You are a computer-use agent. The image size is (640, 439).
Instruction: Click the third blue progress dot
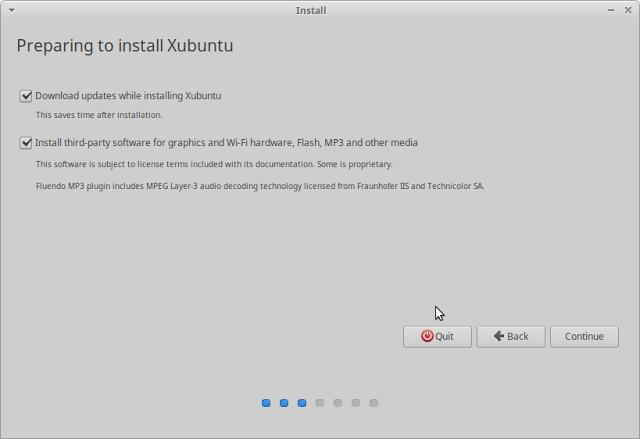point(302,403)
